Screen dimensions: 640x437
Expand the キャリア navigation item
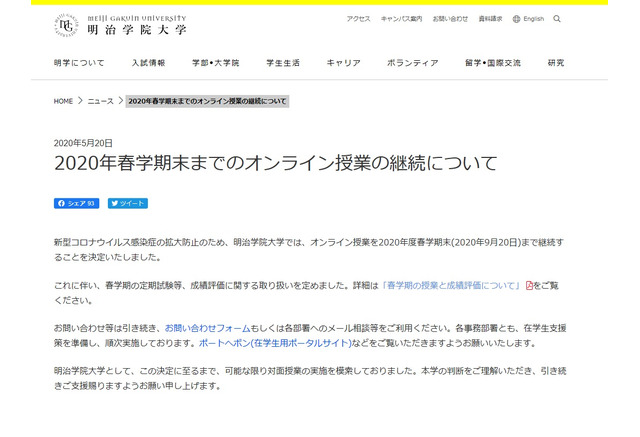tap(343, 63)
